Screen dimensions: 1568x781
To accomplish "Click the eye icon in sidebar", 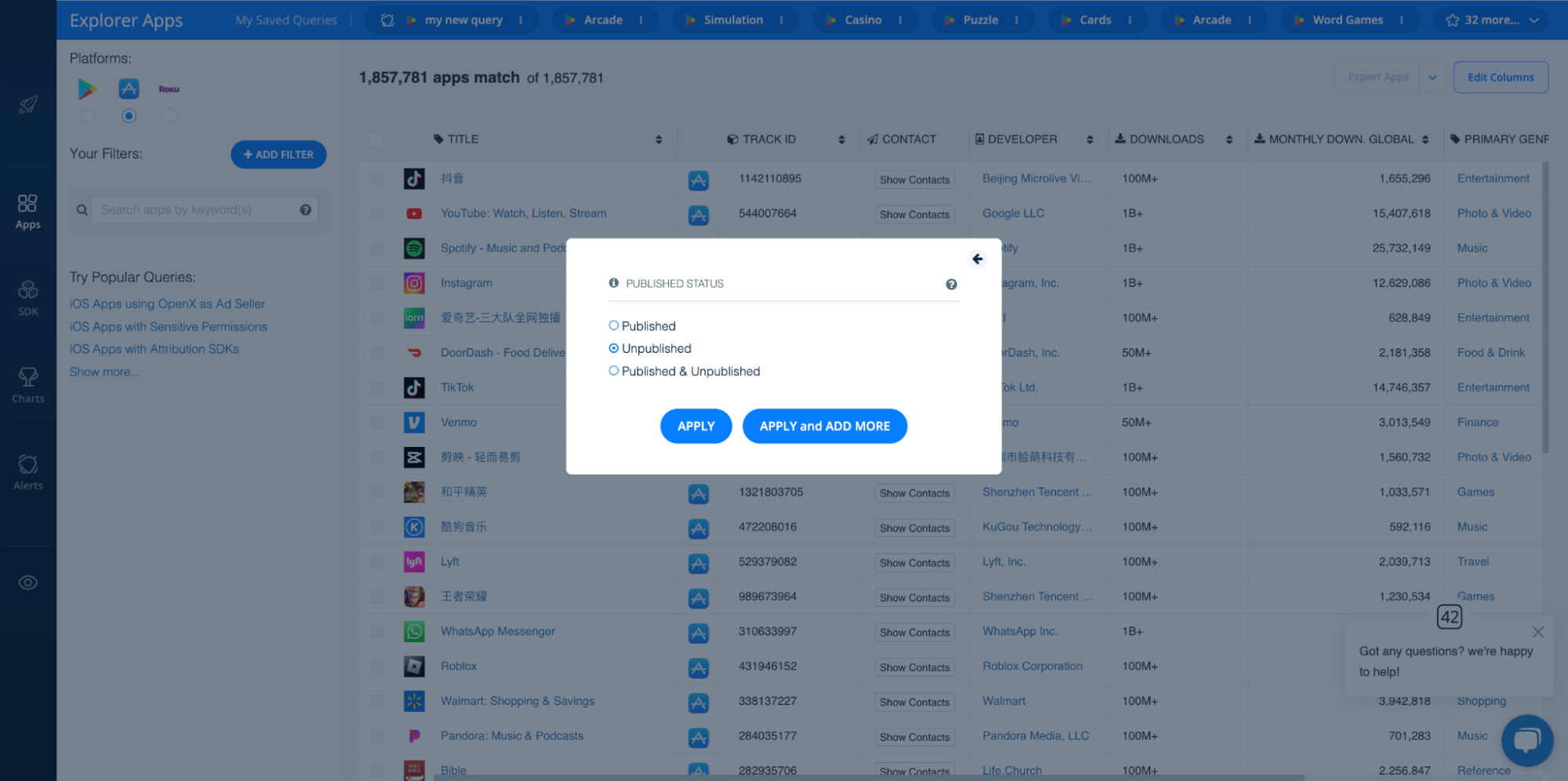I will click(28, 583).
